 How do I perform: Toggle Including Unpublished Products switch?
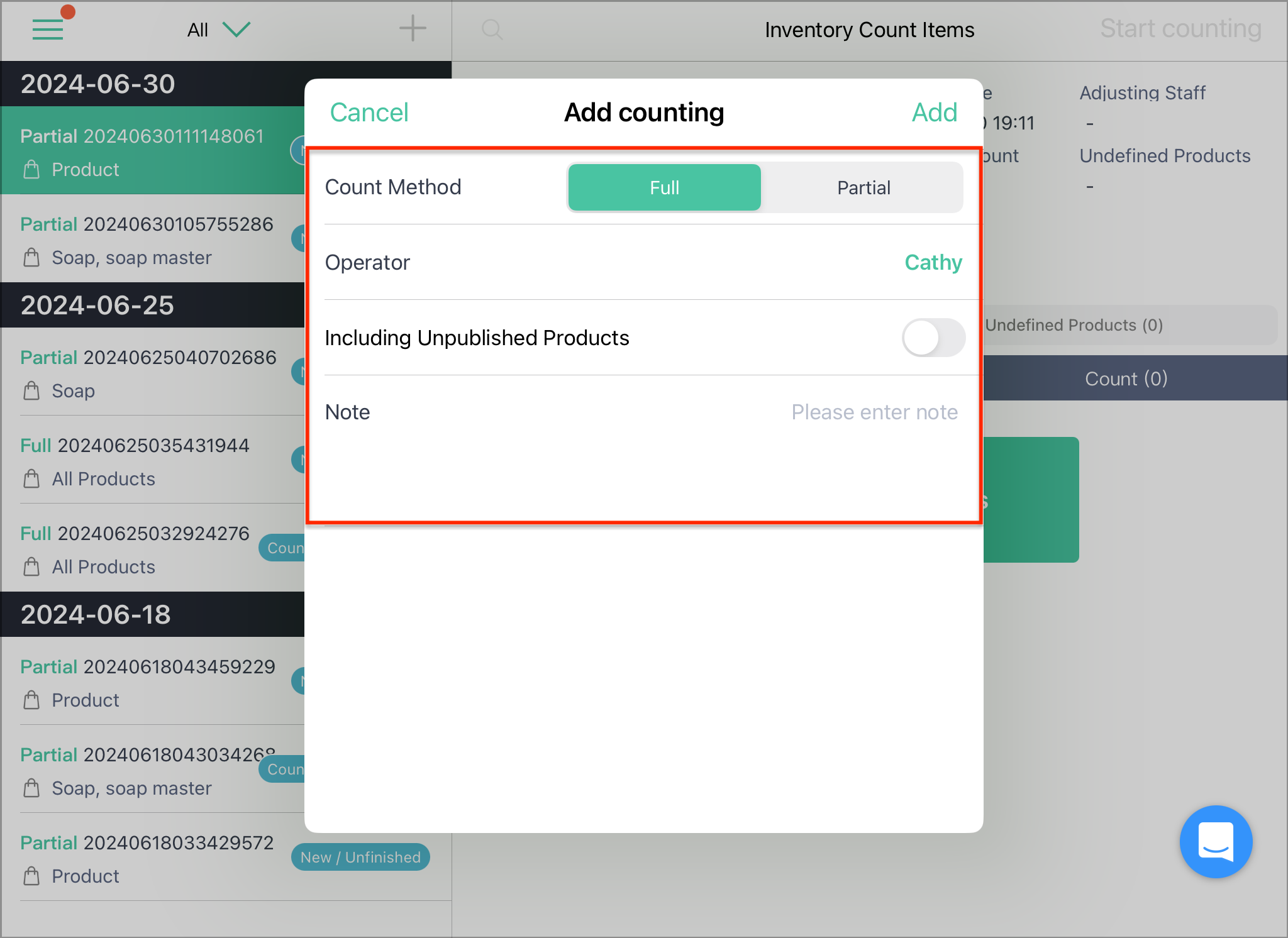tap(933, 338)
